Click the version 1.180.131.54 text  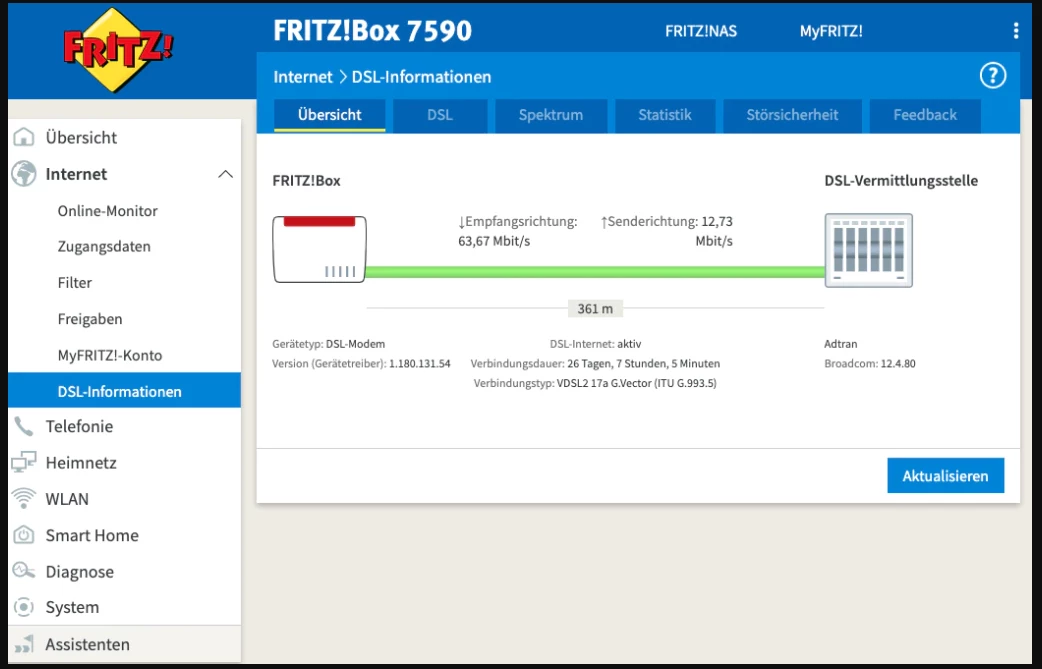[x=420, y=364]
